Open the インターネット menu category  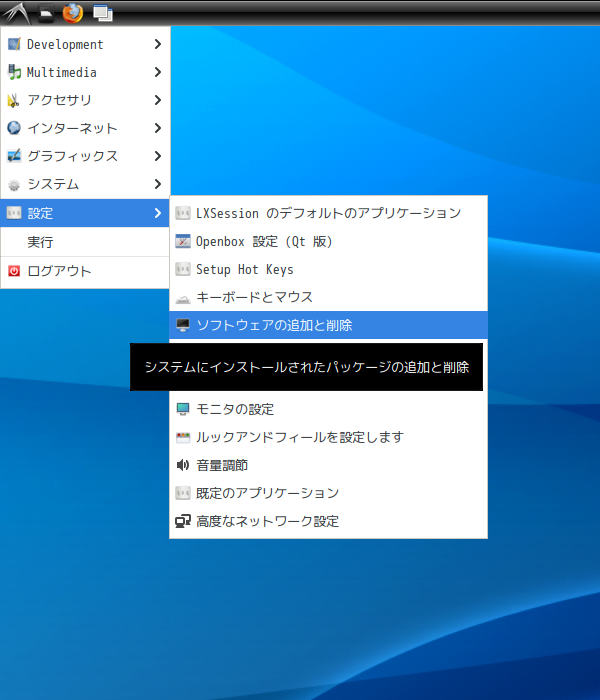click(x=85, y=128)
